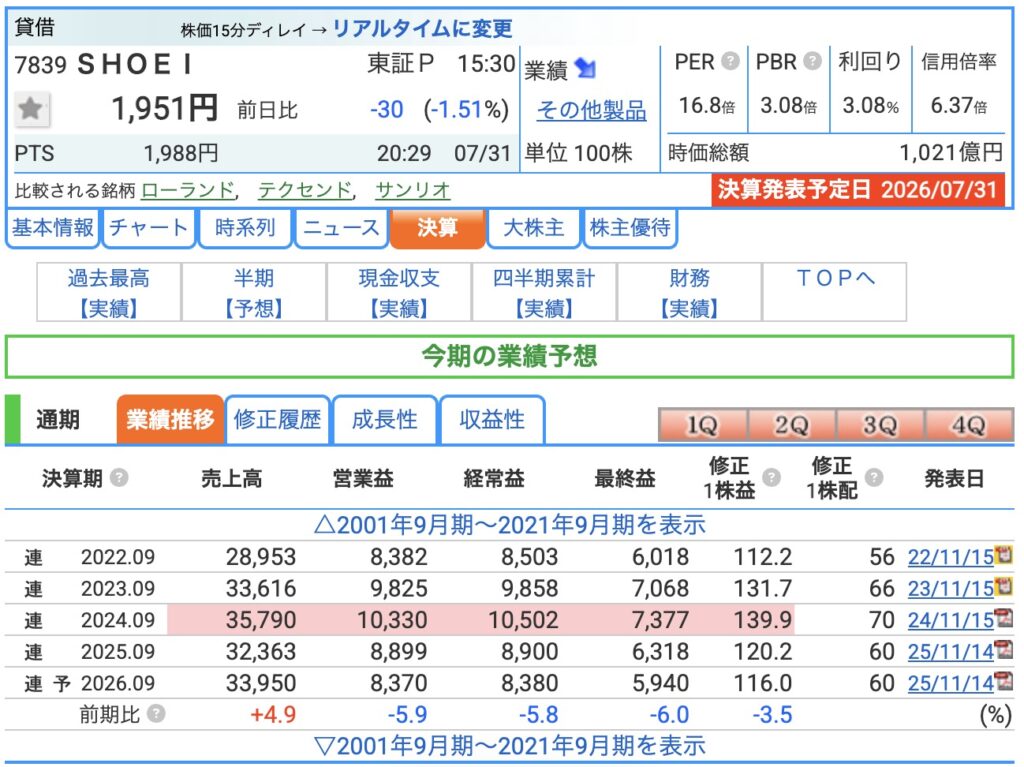Click the document icon beside 23/11/15
Viewport: 1024px width, 767px height.
tap(1004, 587)
